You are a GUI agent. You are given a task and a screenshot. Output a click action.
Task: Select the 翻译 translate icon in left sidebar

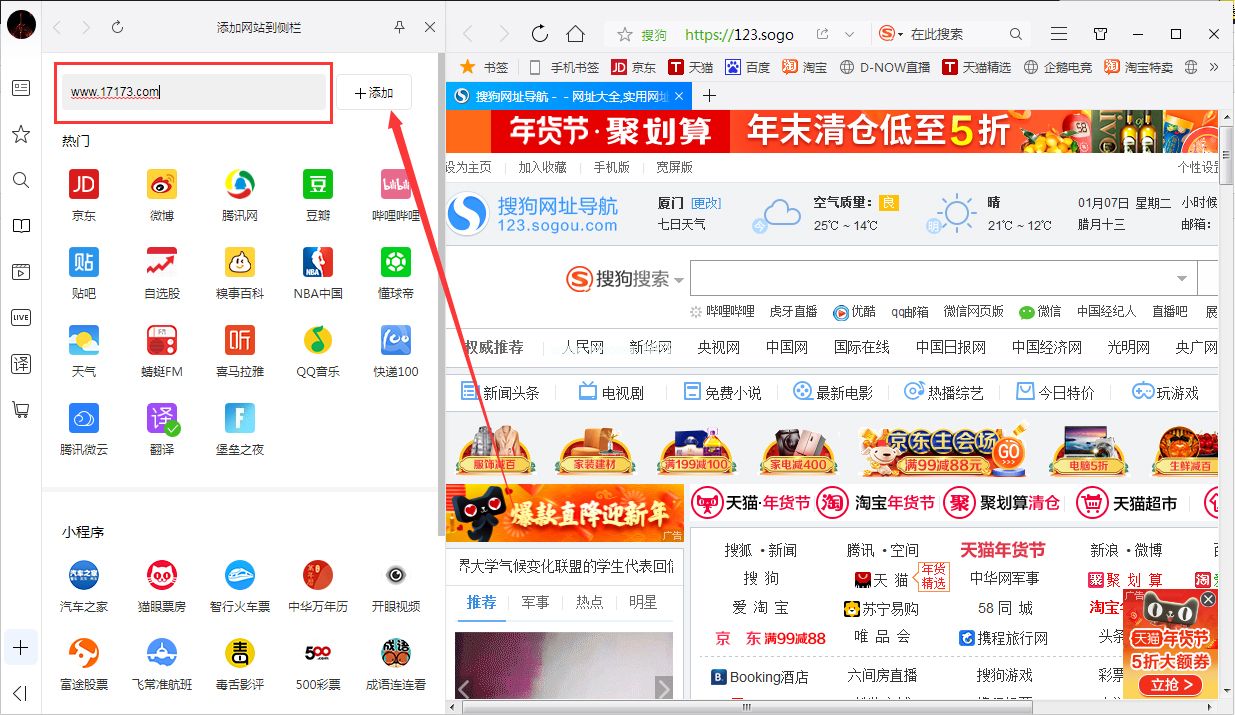coord(20,364)
